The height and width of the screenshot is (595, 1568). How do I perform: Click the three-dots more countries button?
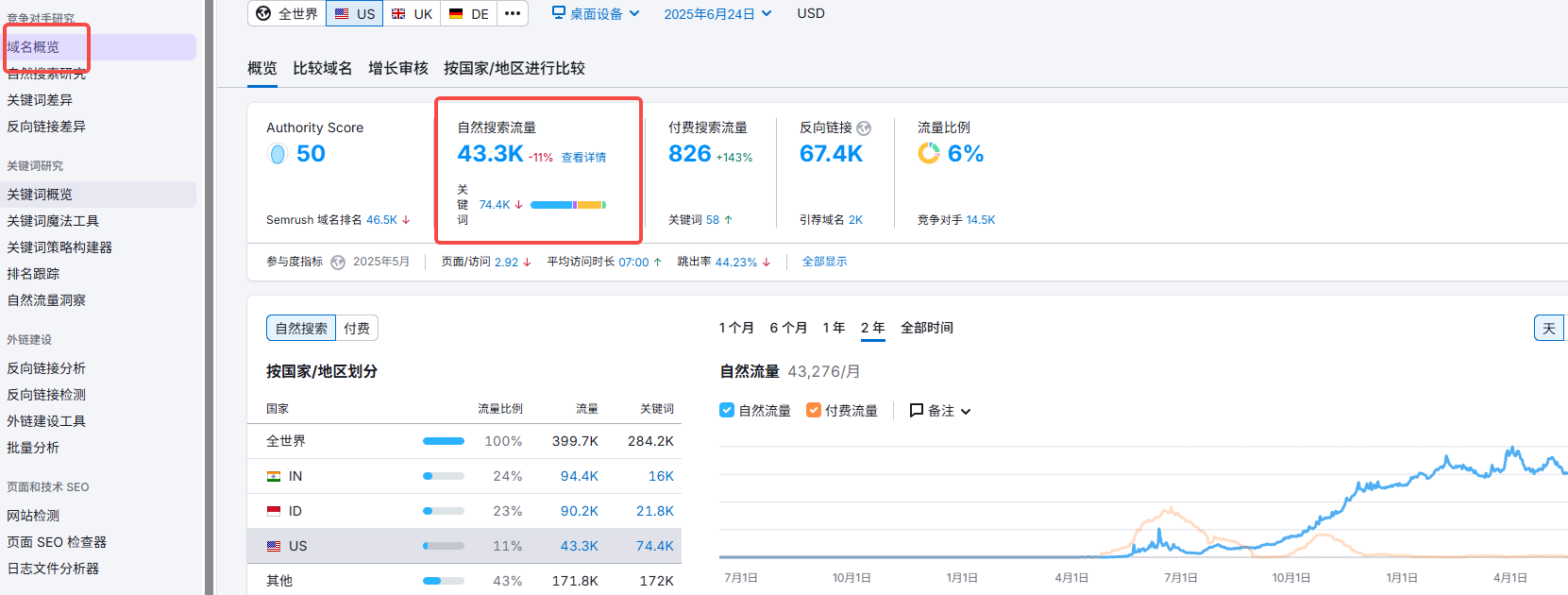pyautogui.click(x=513, y=13)
